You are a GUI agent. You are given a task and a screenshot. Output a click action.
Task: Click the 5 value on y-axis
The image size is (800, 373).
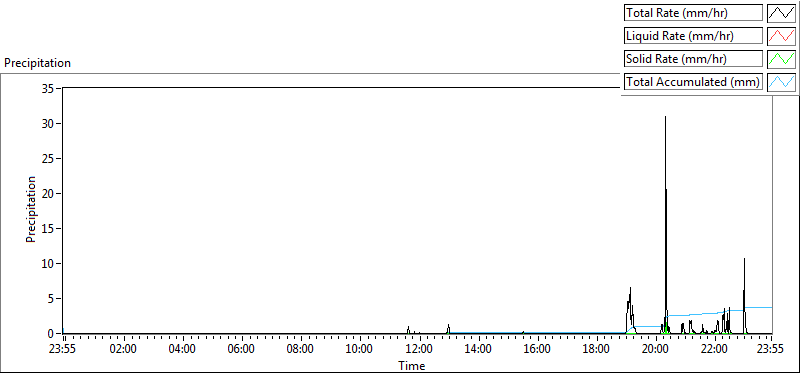[52, 299]
